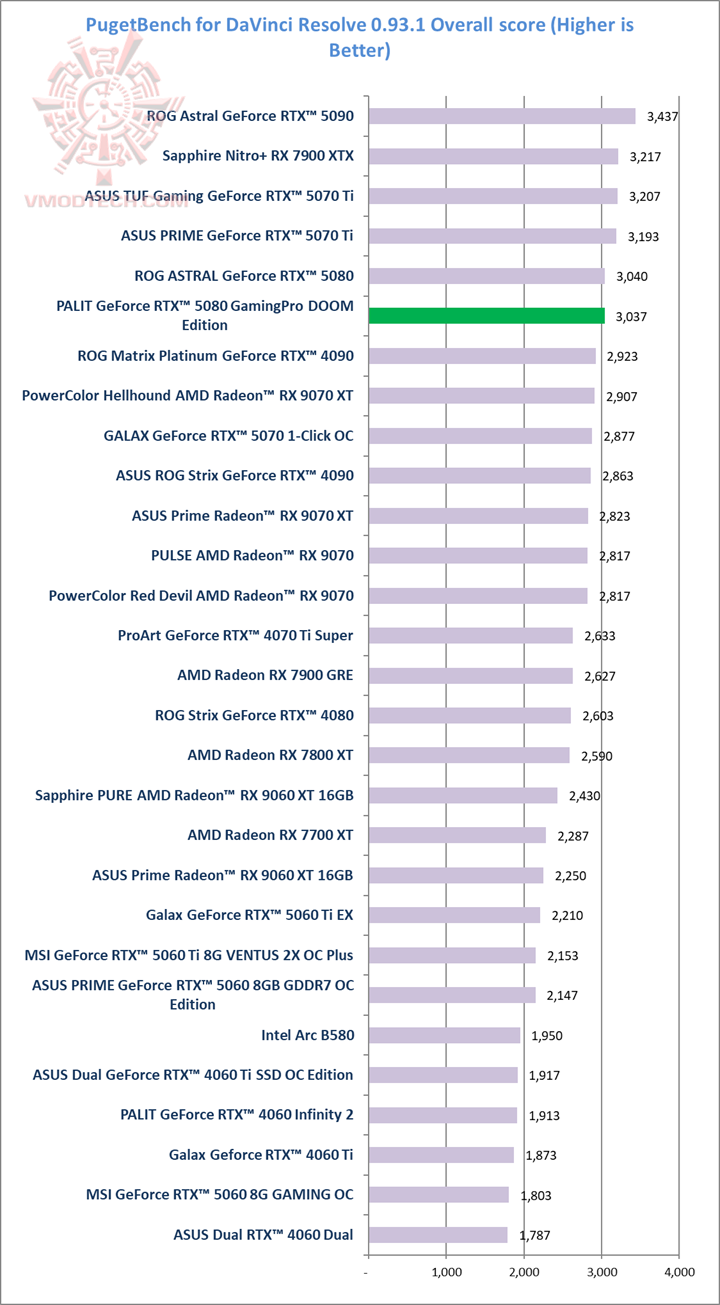Click the 3,037 score value
Screen dimensions: 720x1305
pyautogui.click(x=632, y=316)
